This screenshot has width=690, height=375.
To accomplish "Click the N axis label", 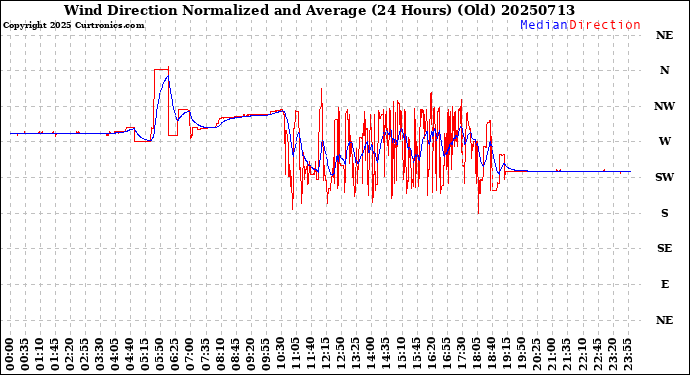I will (x=664, y=70).
